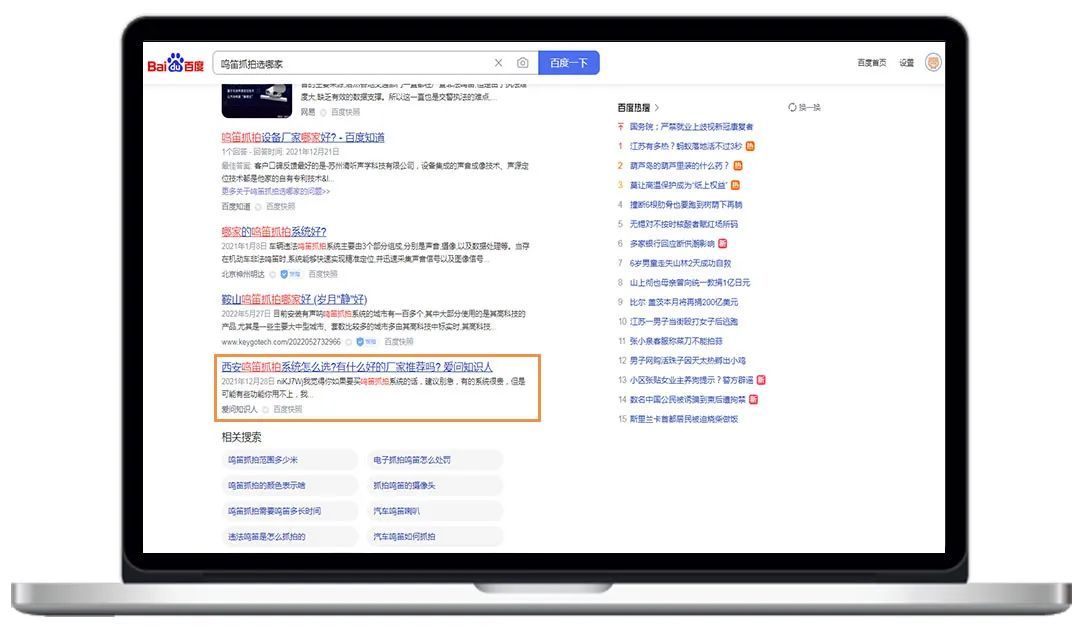Open camera image search icon
The image size is (1080, 628).
click(x=522, y=63)
